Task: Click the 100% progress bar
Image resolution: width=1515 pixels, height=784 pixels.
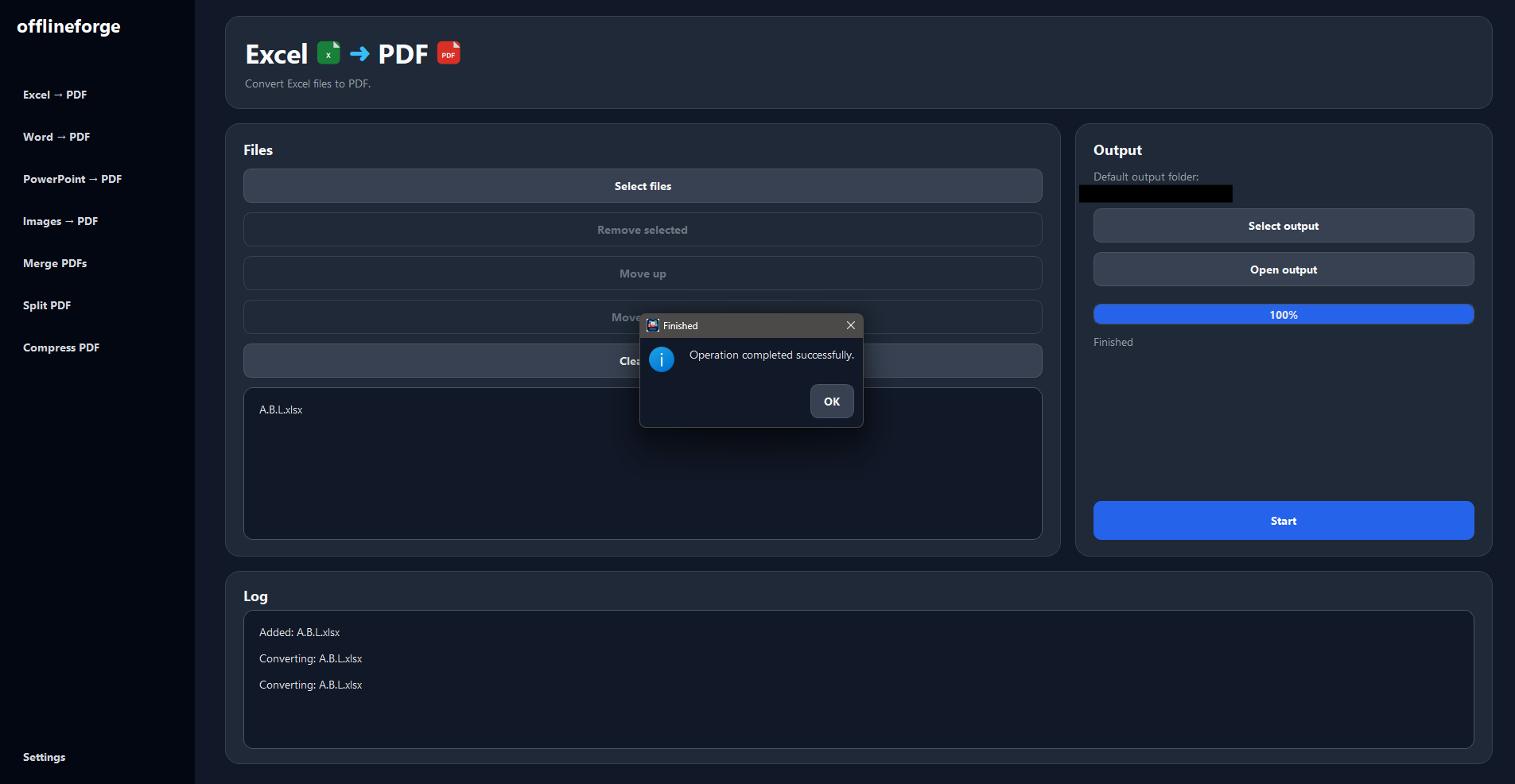Action: tap(1284, 315)
